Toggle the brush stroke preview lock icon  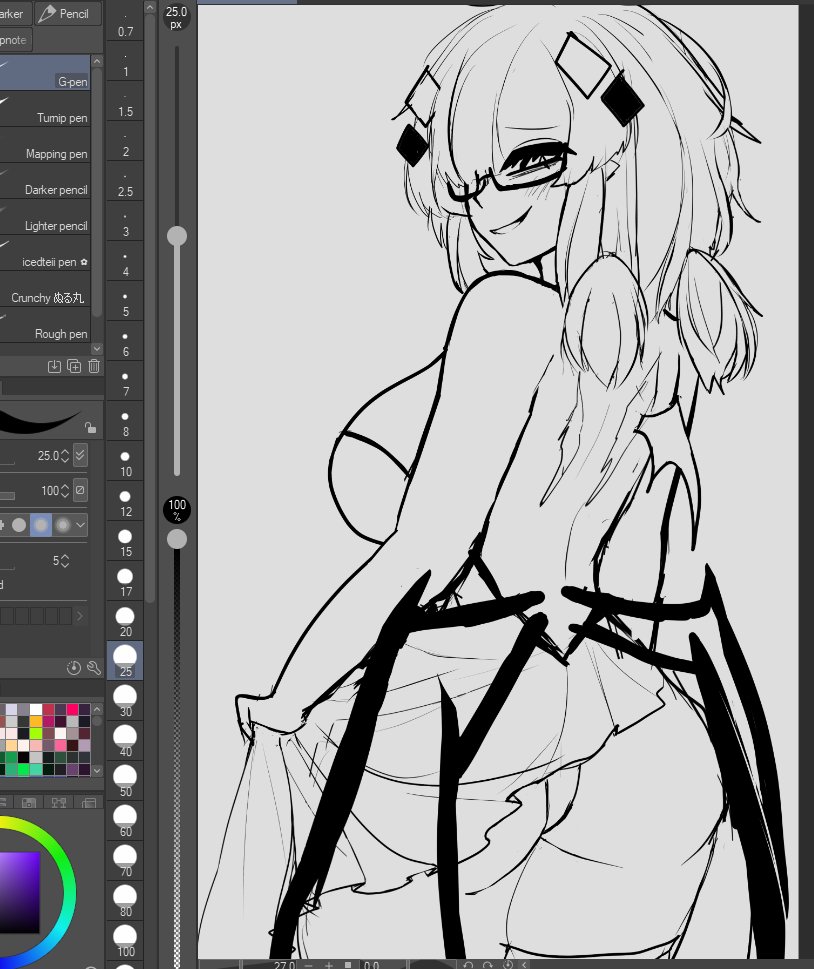coord(90,428)
